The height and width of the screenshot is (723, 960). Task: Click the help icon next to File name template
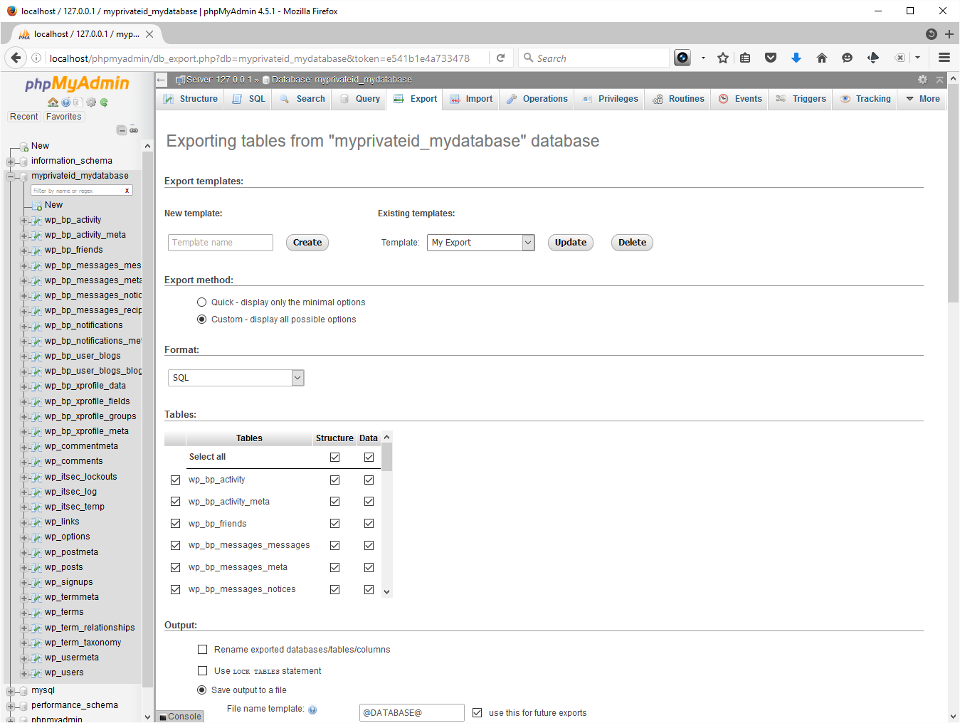tap(312, 710)
